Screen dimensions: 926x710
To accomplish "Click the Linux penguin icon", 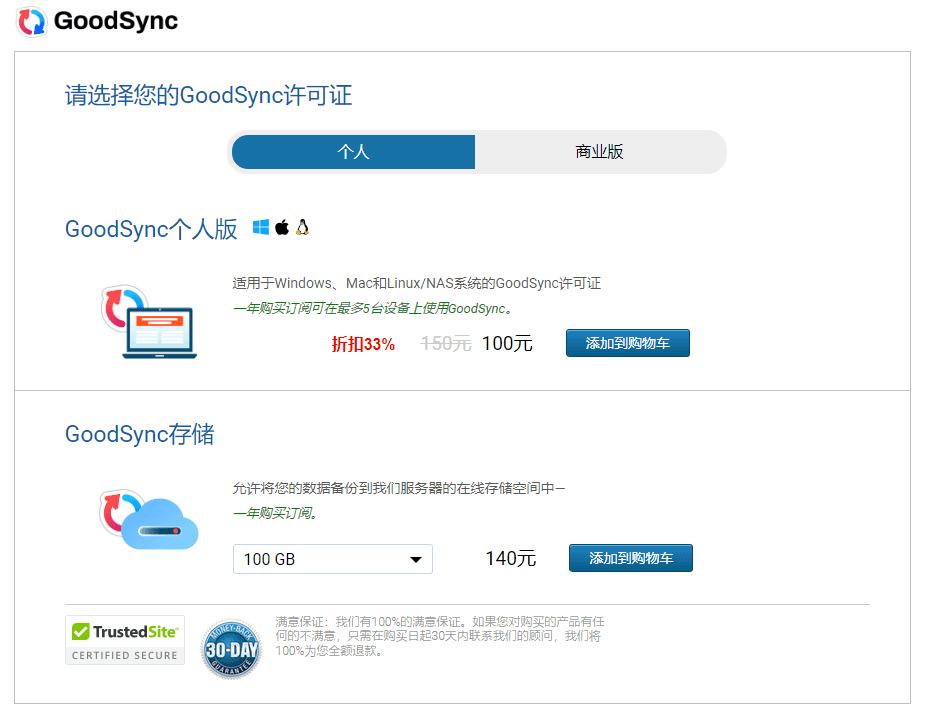I will [302, 227].
